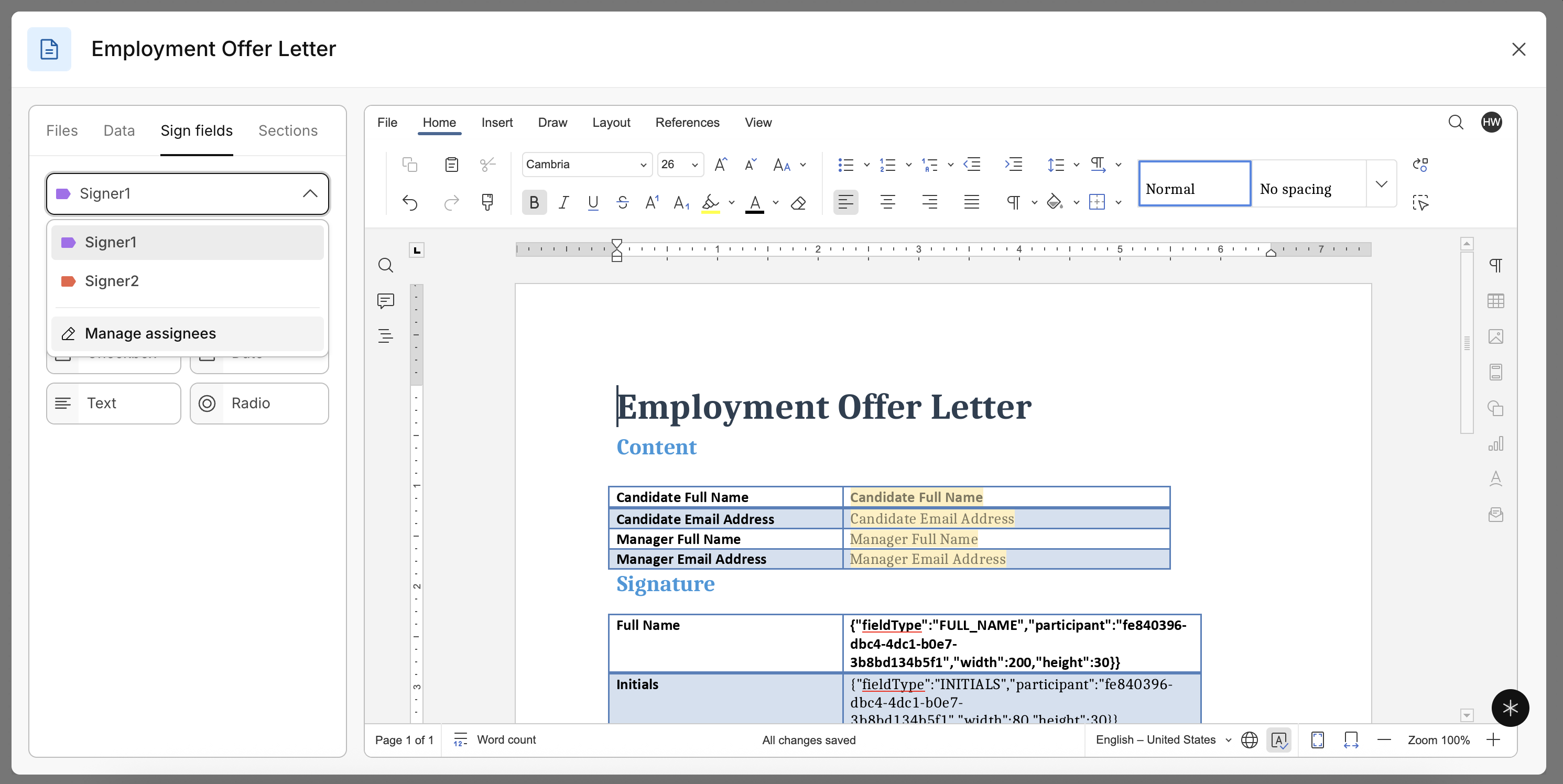Open shape settings icon in right sidebar
This screenshot has width=1563, height=784.
(1496, 408)
